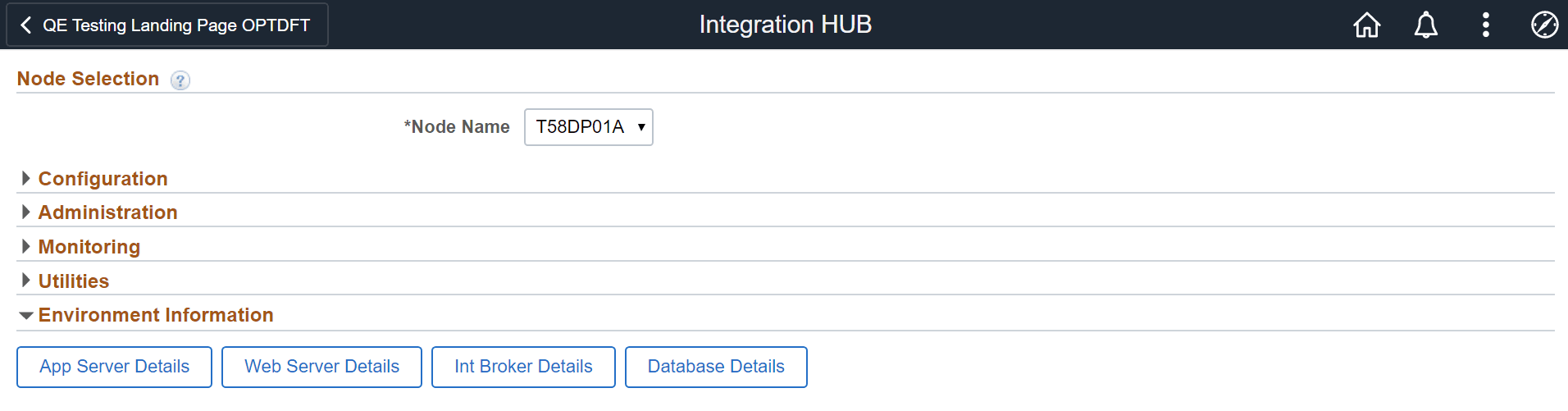This screenshot has height=411, width=1568.
Task: Click the Integration HUB page title
Action: point(785,25)
